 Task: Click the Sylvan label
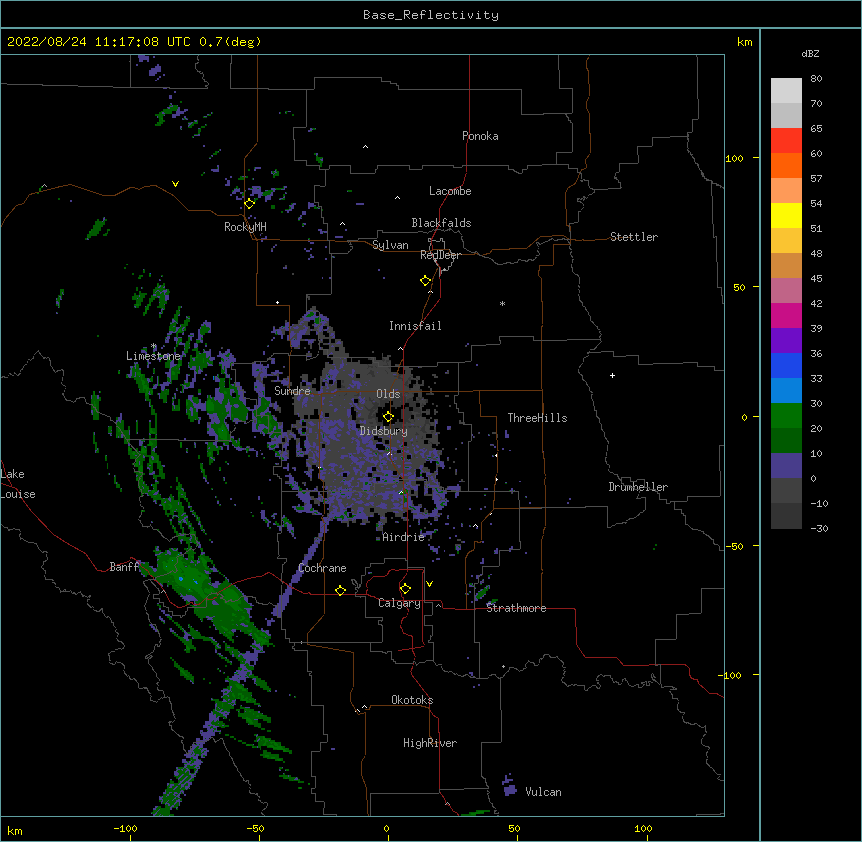(x=390, y=245)
